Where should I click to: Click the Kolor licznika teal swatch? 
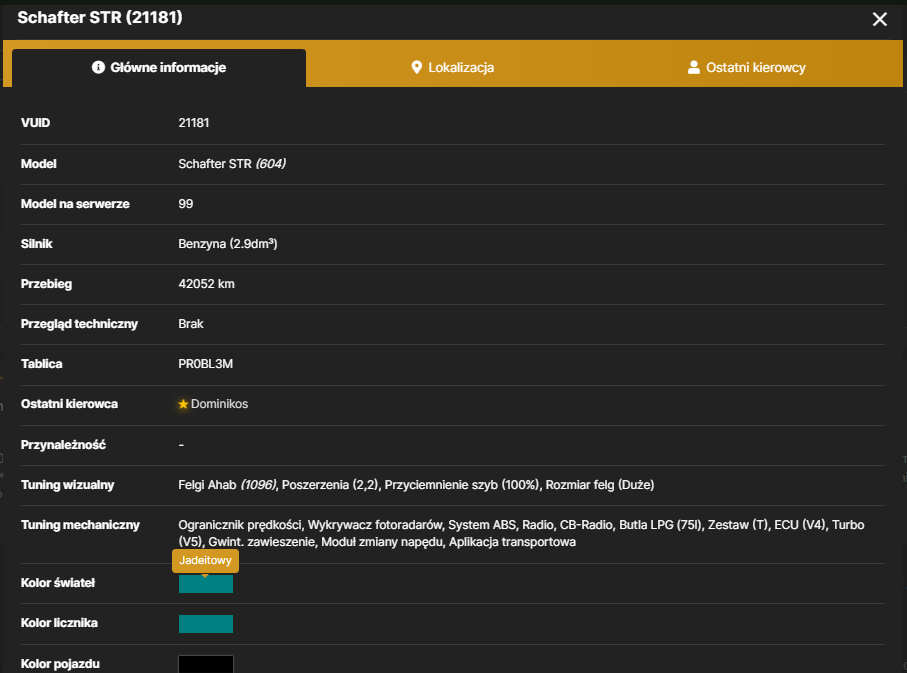206,624
